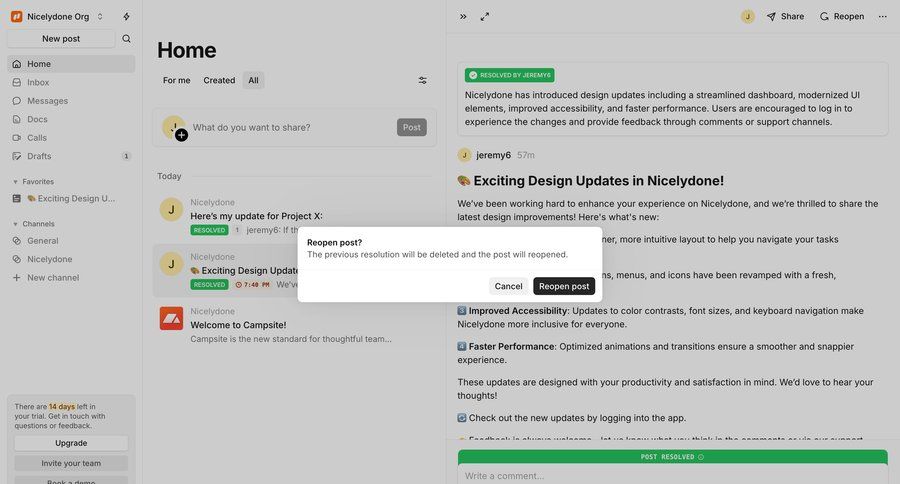Click the 57m timestamp
Image resolution: width=900 pixels, height=484 pixels.
coord(525,155)
